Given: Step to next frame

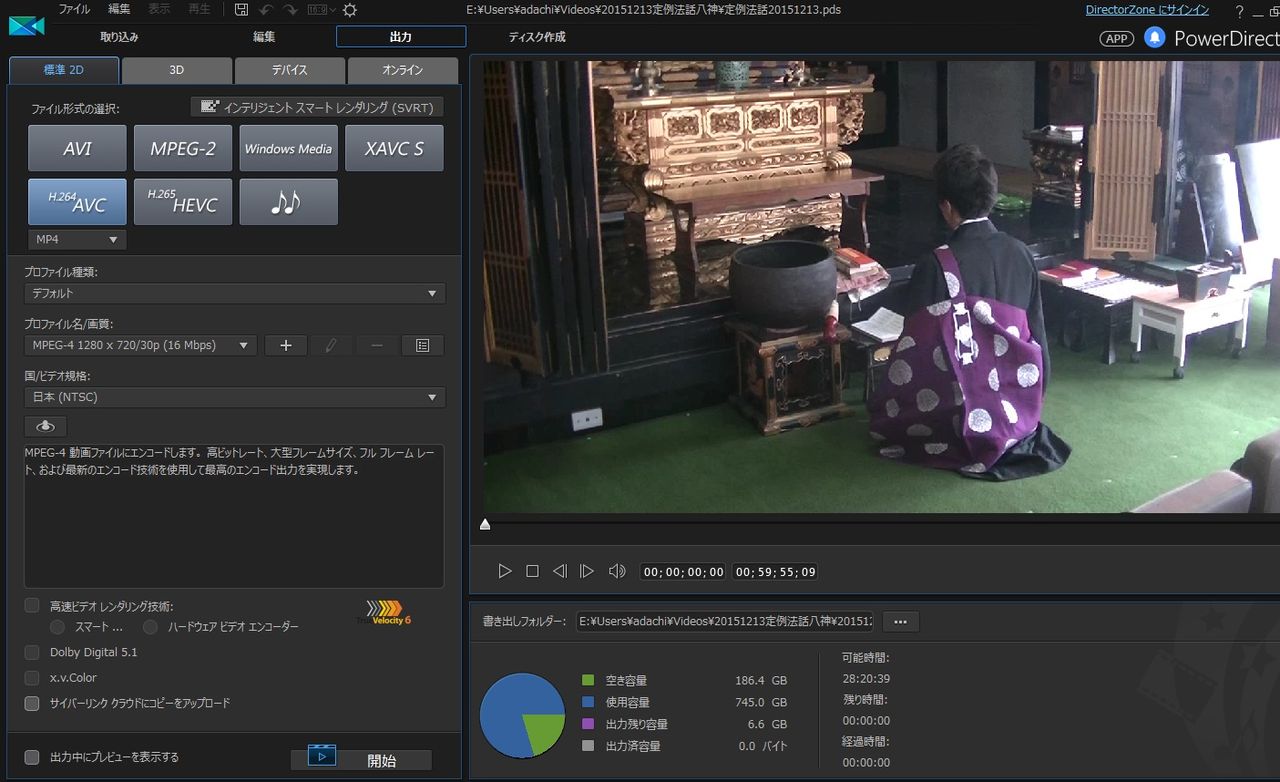Looking at the screenshot, I should 587,571.
